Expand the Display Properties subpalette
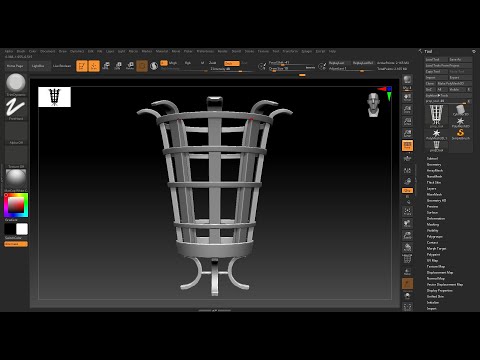The width and height of the screenshot is (480, 360). click(440, 290)
